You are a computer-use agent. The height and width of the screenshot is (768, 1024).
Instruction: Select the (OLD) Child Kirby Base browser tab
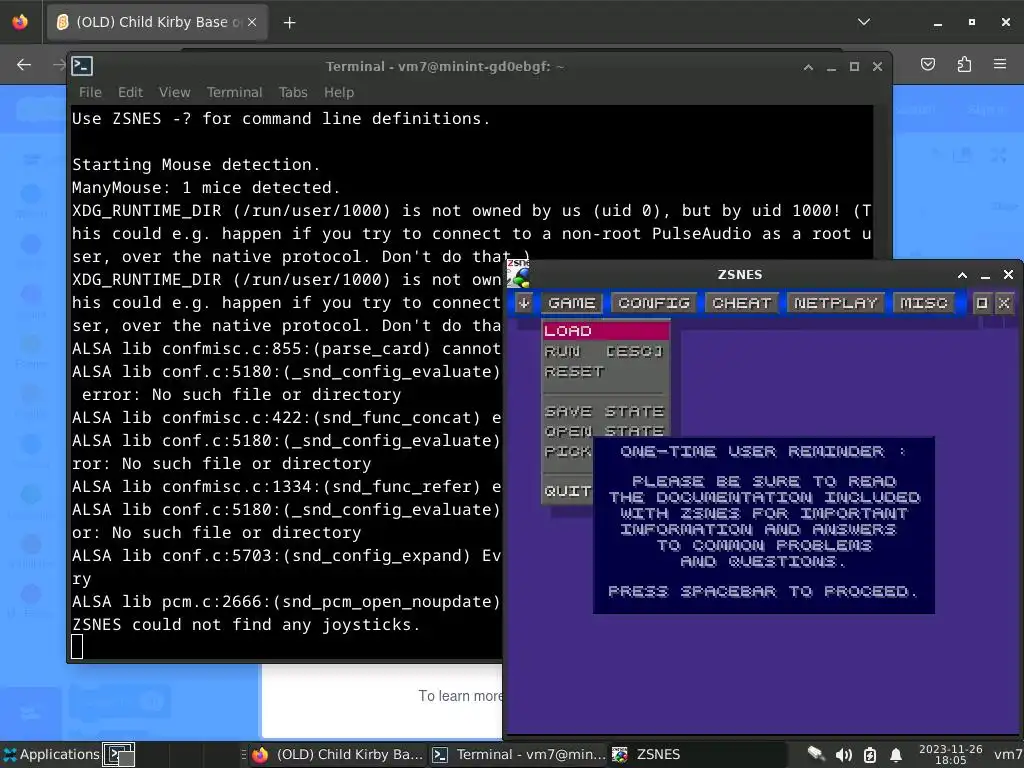[157, 22]
